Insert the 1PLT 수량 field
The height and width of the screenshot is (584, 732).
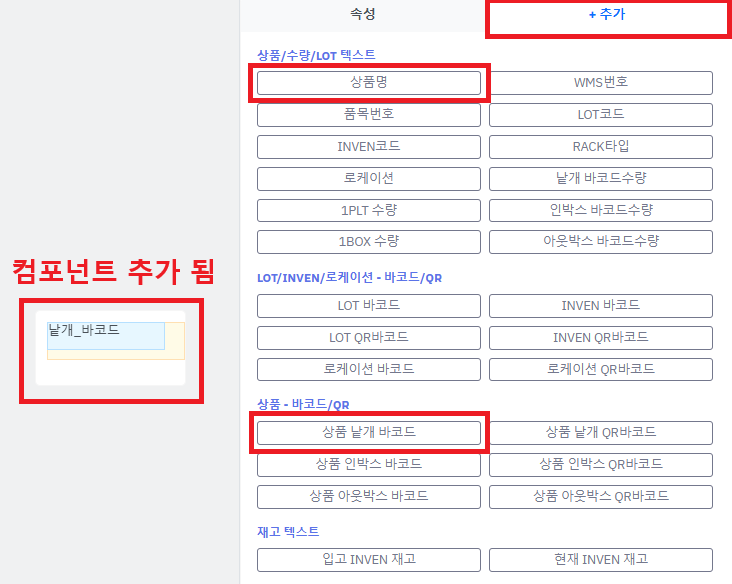pyautogui.click(x=368, y=210)
